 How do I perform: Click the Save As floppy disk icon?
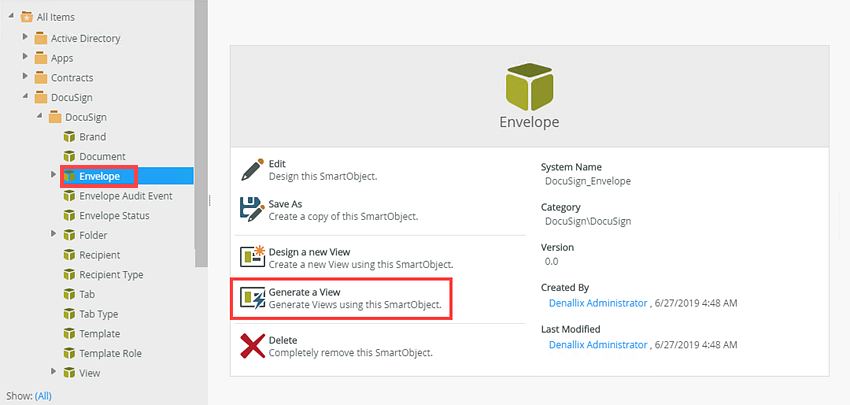point(252,209)
